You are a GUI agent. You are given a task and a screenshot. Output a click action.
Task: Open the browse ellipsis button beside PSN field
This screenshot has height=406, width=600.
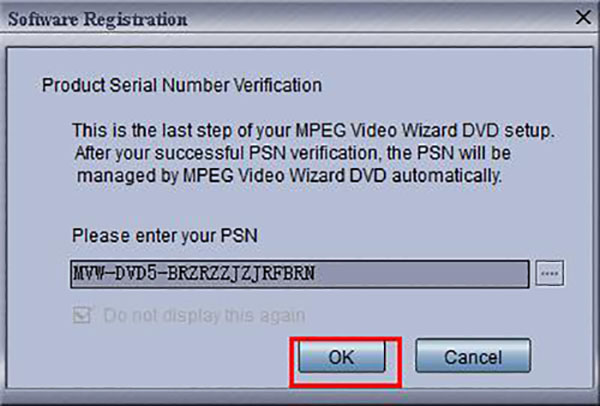(549, 273)
